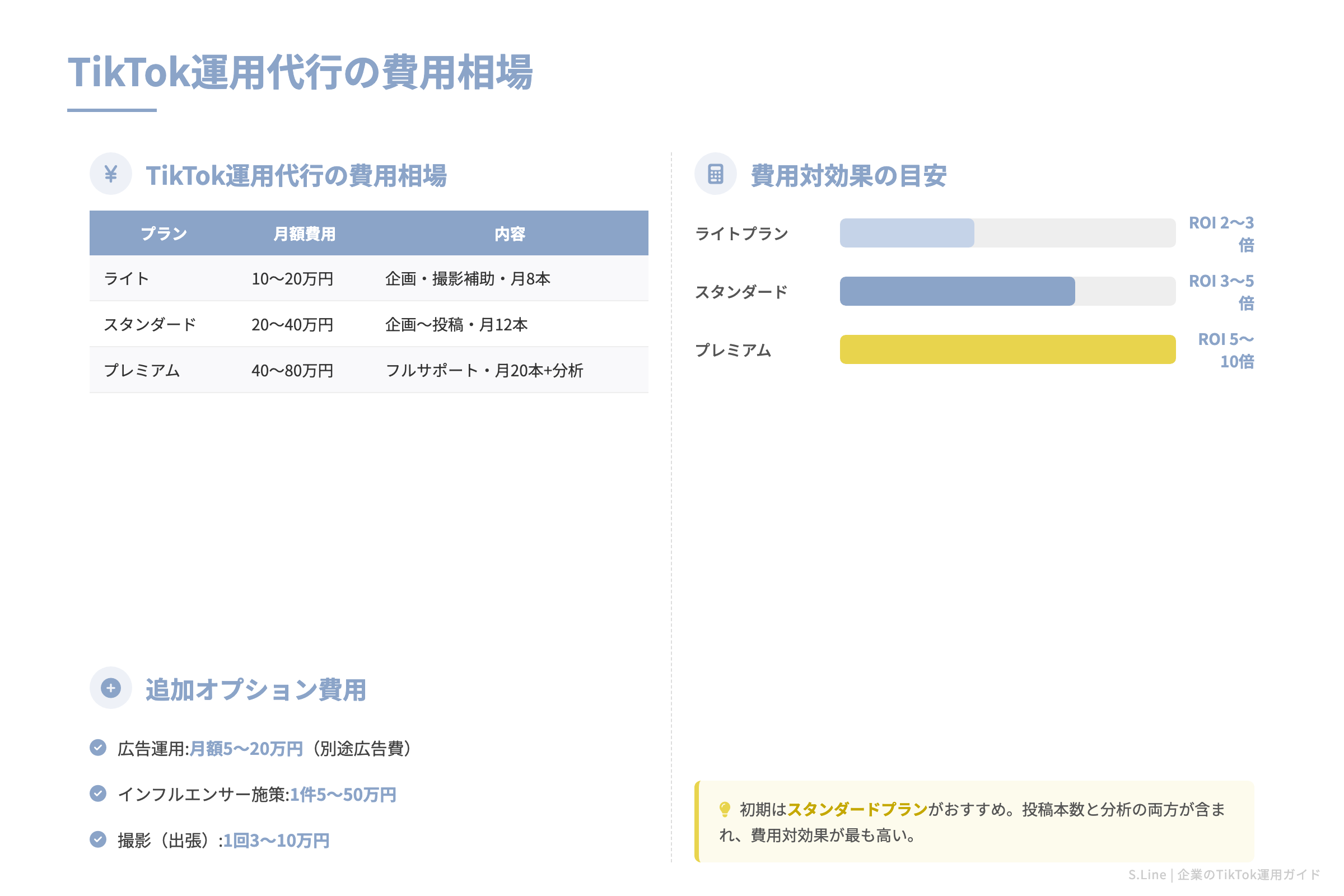1344x896 pixels.
Task: Click the highlighted スタンダードプラン text in the note
Action: click(860, 809)
